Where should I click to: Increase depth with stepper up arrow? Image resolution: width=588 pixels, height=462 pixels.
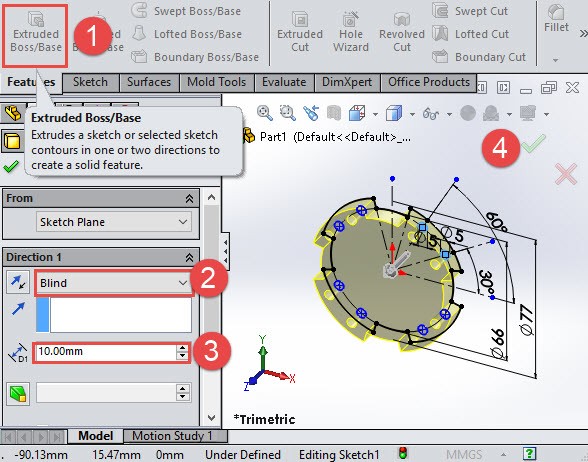click(182, 348)
